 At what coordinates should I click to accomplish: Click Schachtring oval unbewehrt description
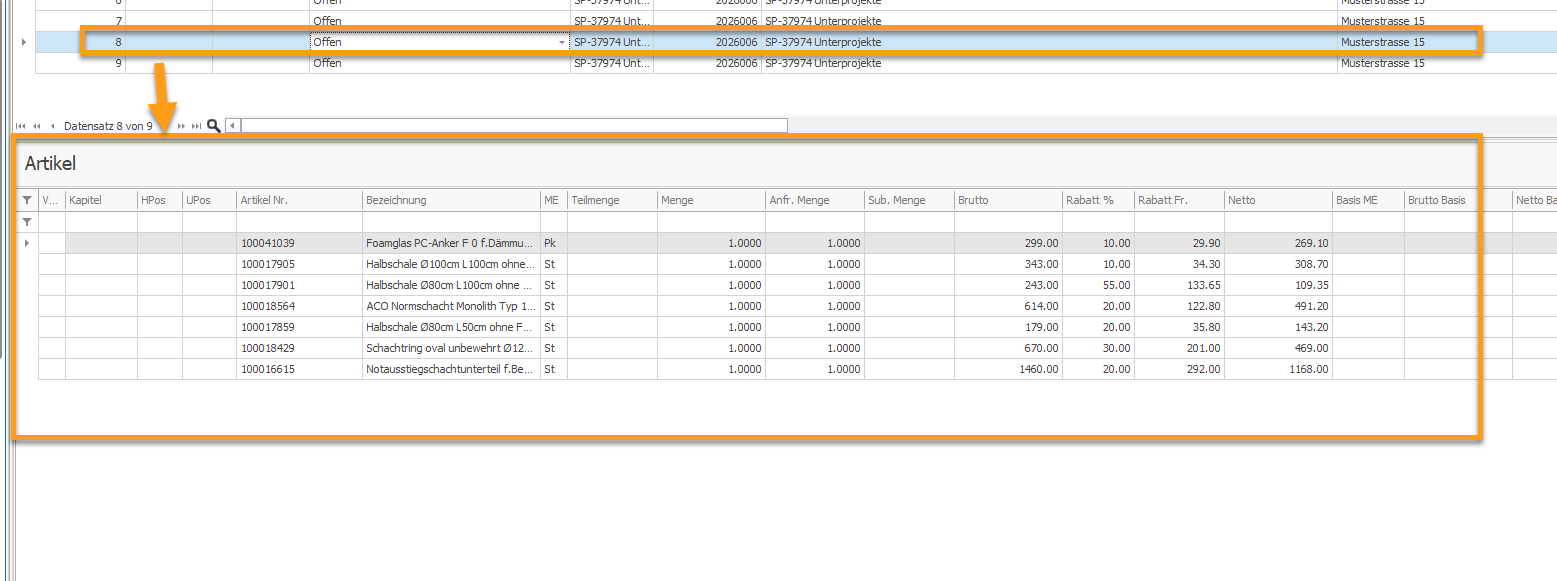pyautogui.click(x=451, y=348)
